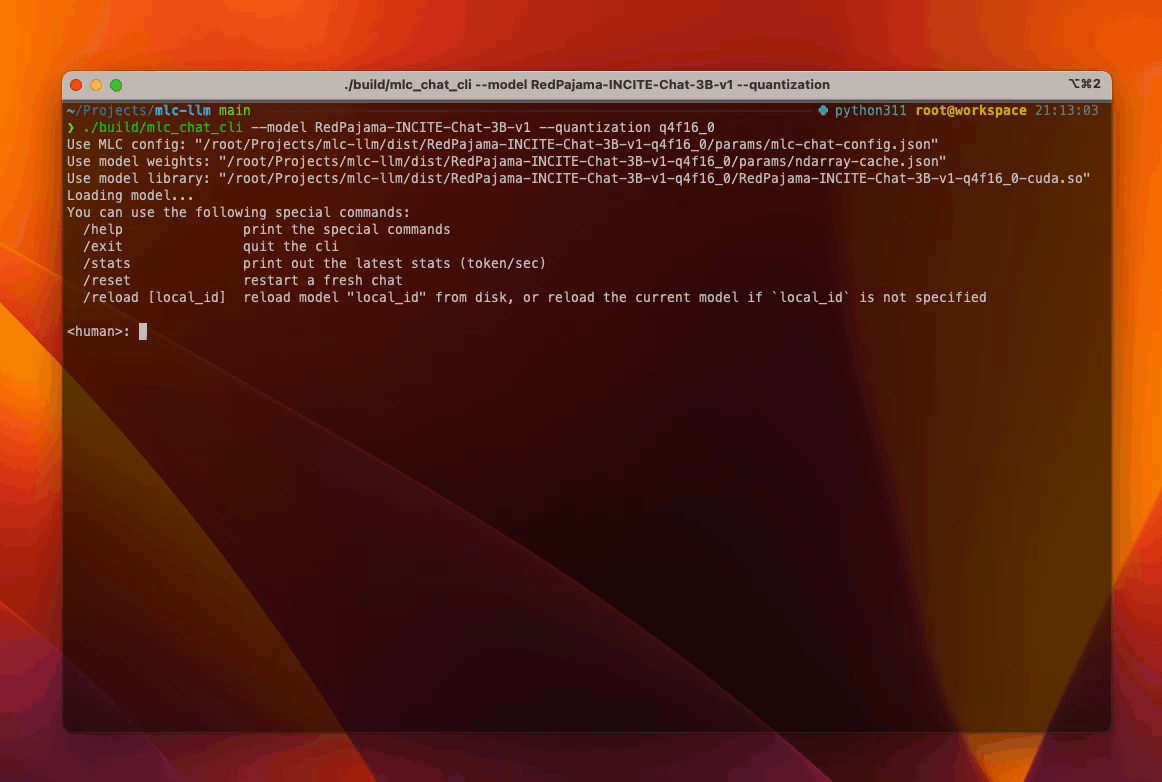This screenshot has width=1162, height=782.
Task: Click the 'Use MLC config' output line
Action: click(x=502, y=145)
